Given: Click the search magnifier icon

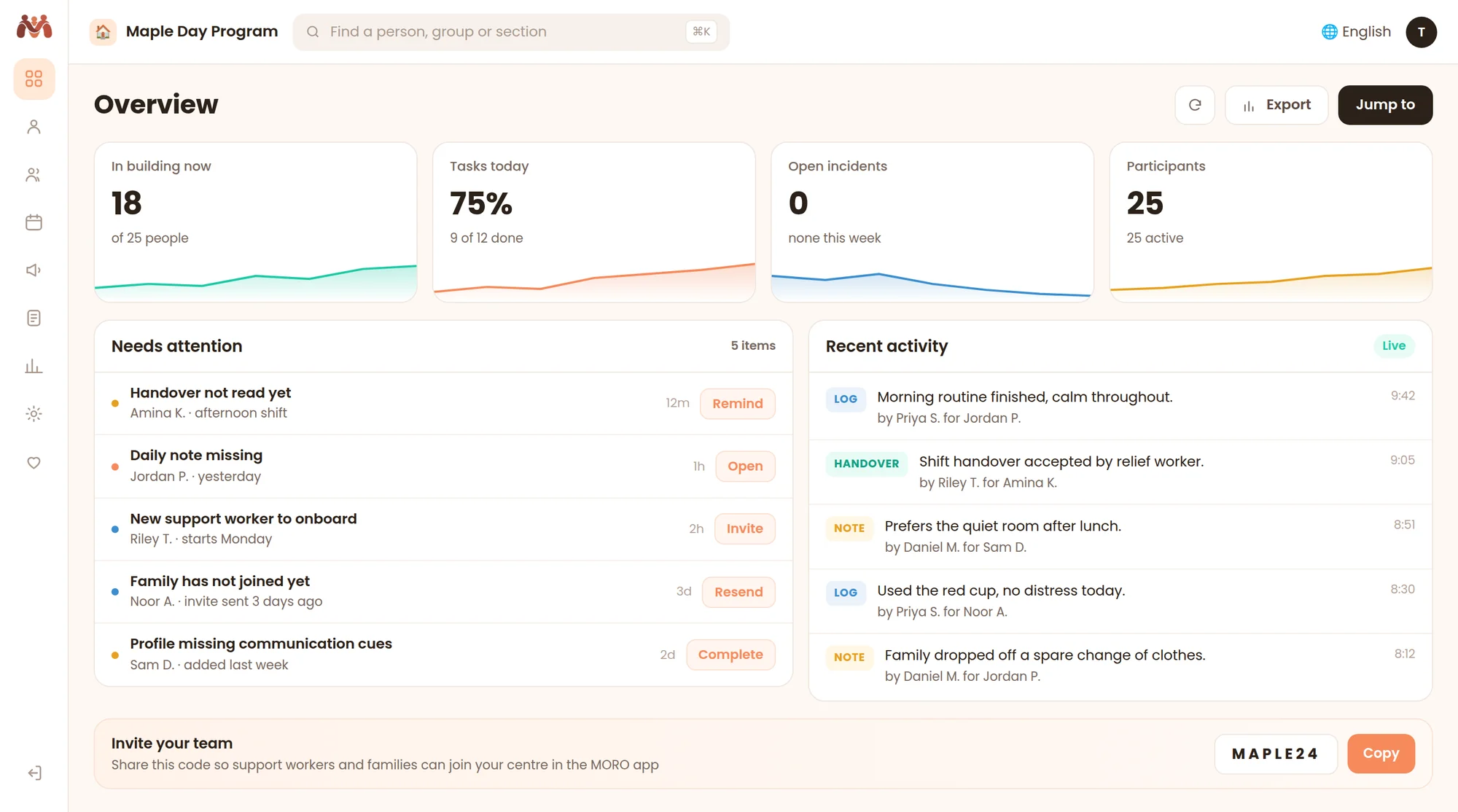Looking at the screenshot, I should (313, 31).
